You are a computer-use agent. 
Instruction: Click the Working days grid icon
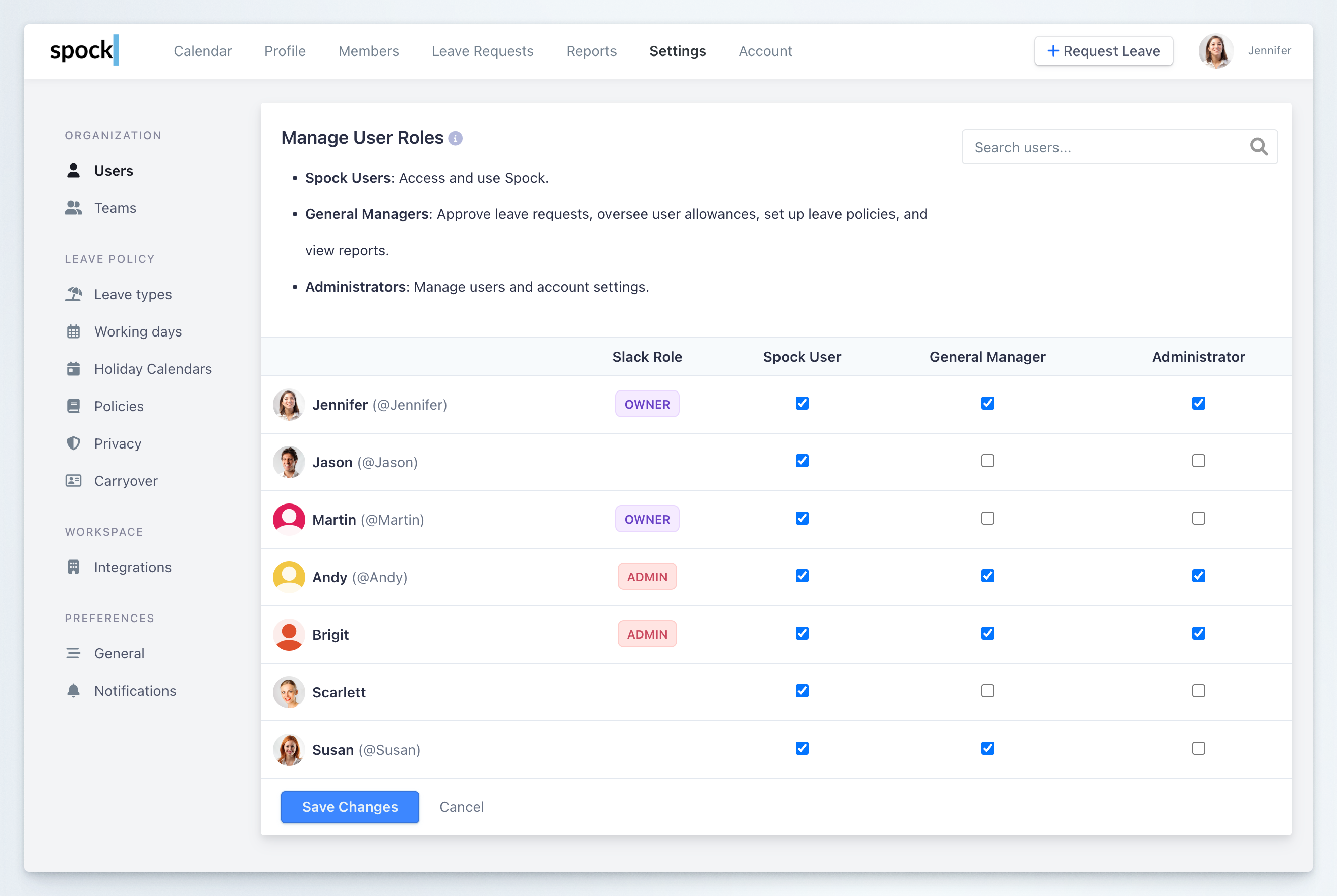point(73,331)
